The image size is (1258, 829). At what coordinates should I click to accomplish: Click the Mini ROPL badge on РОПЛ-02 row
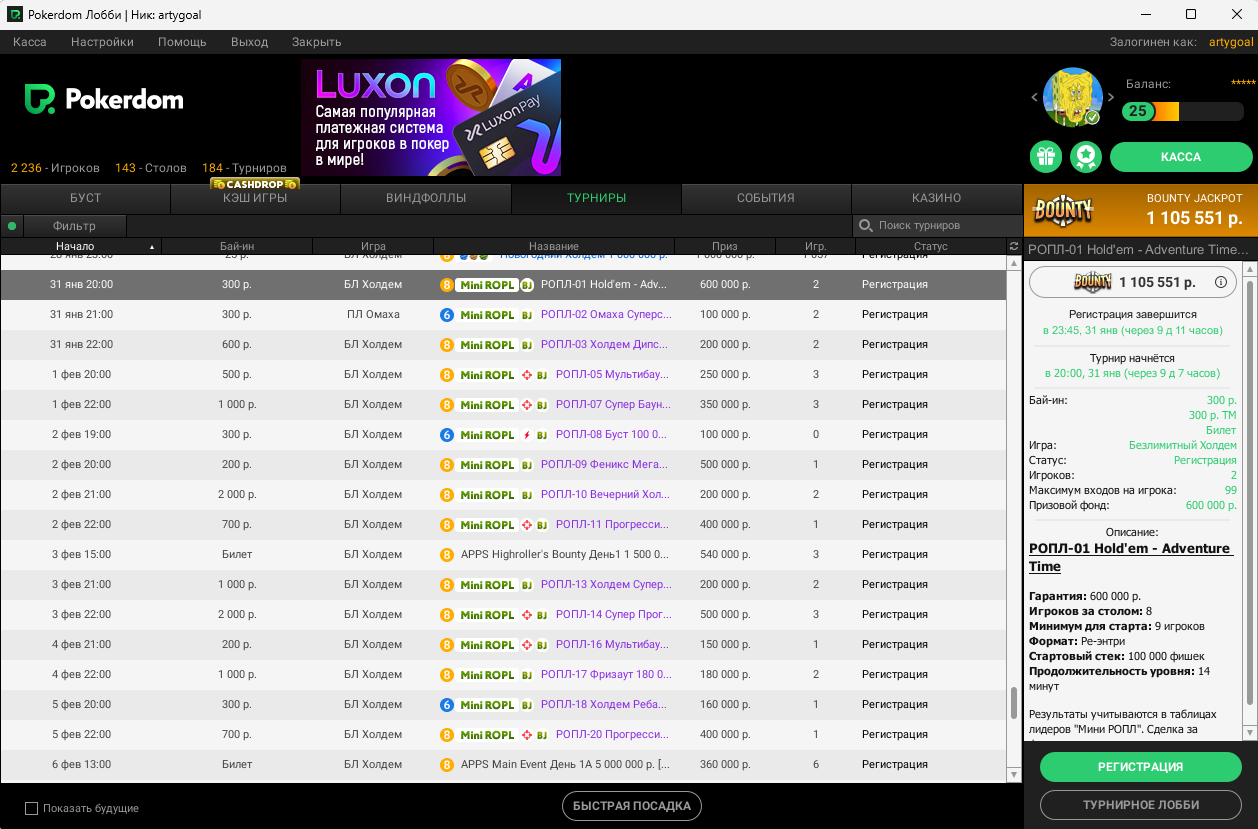tap(487, 315)
